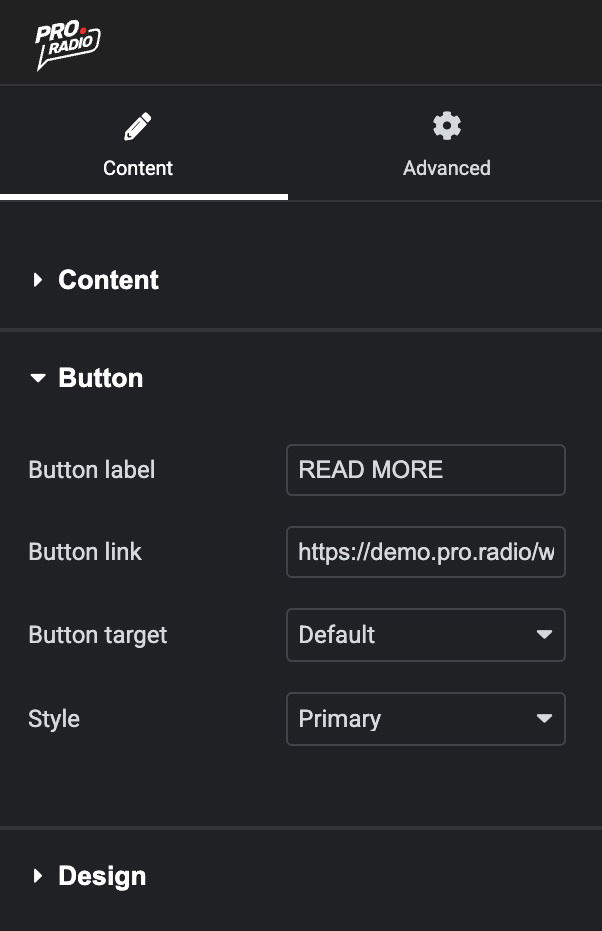Click the Design section arrow triangle
This screenshot has height=931, width=602.
[x=38, y=876]
